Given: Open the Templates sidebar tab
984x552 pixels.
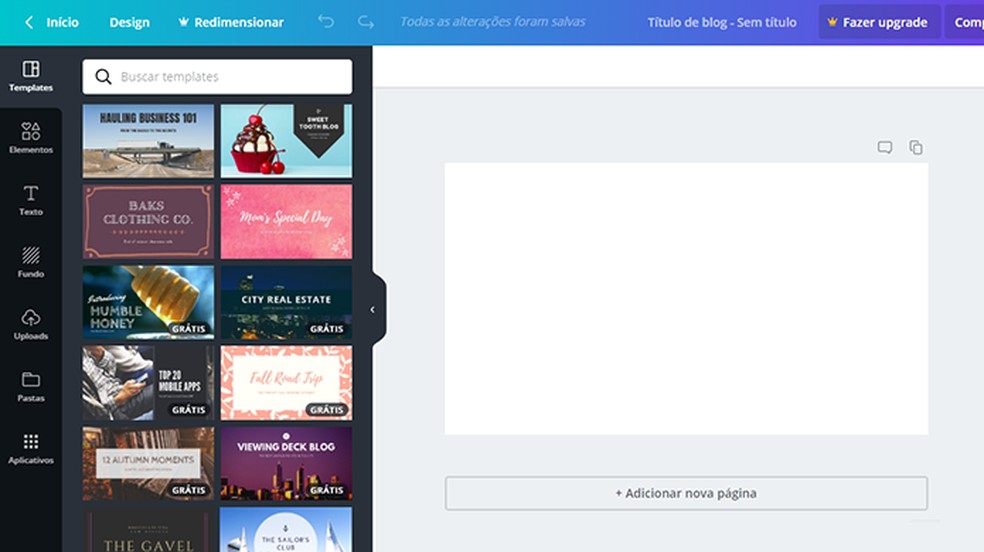Looking at the screenshot, I should pos(31,77).
